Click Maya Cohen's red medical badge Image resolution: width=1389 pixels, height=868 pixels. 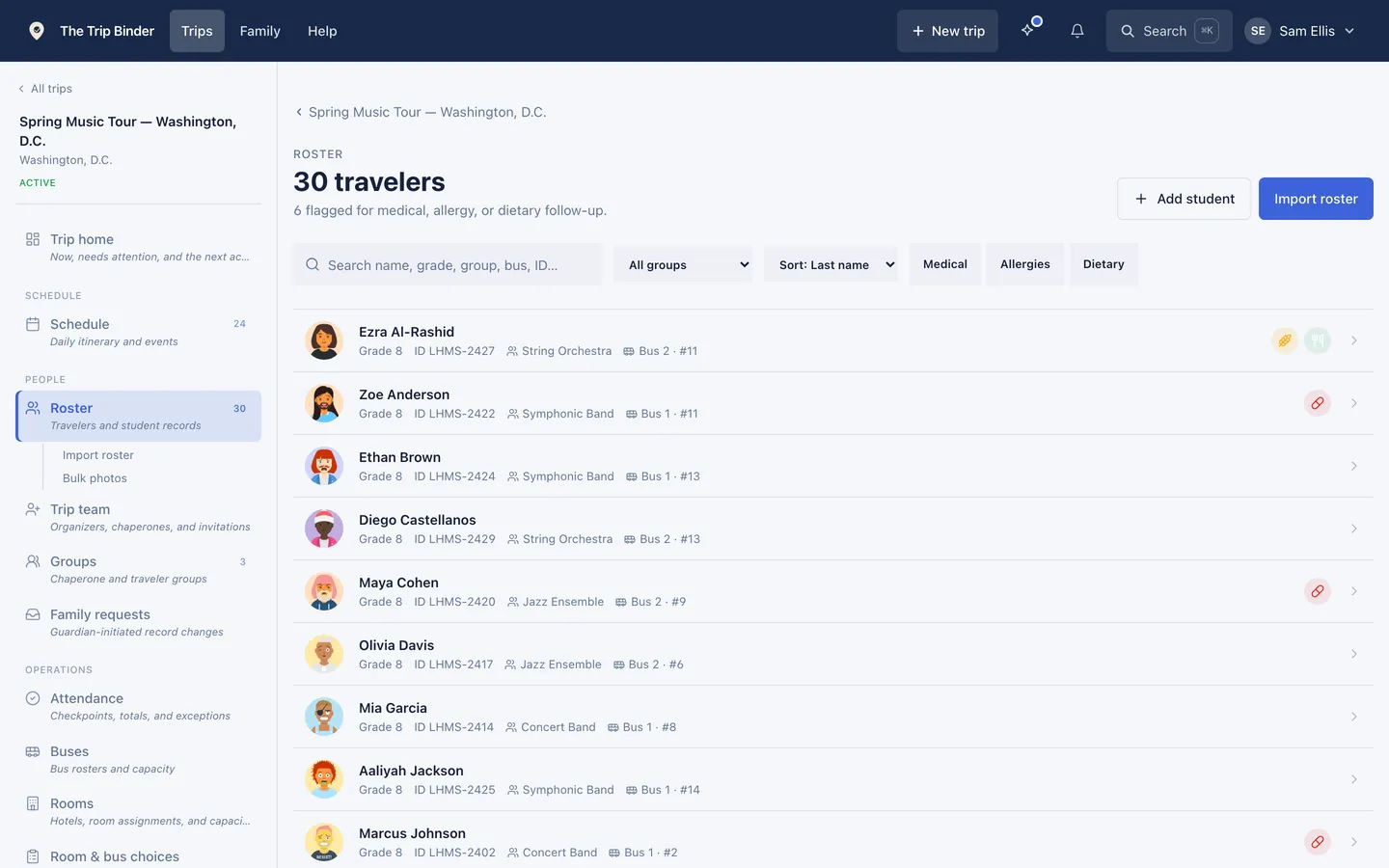click(x=1318, y=591)
